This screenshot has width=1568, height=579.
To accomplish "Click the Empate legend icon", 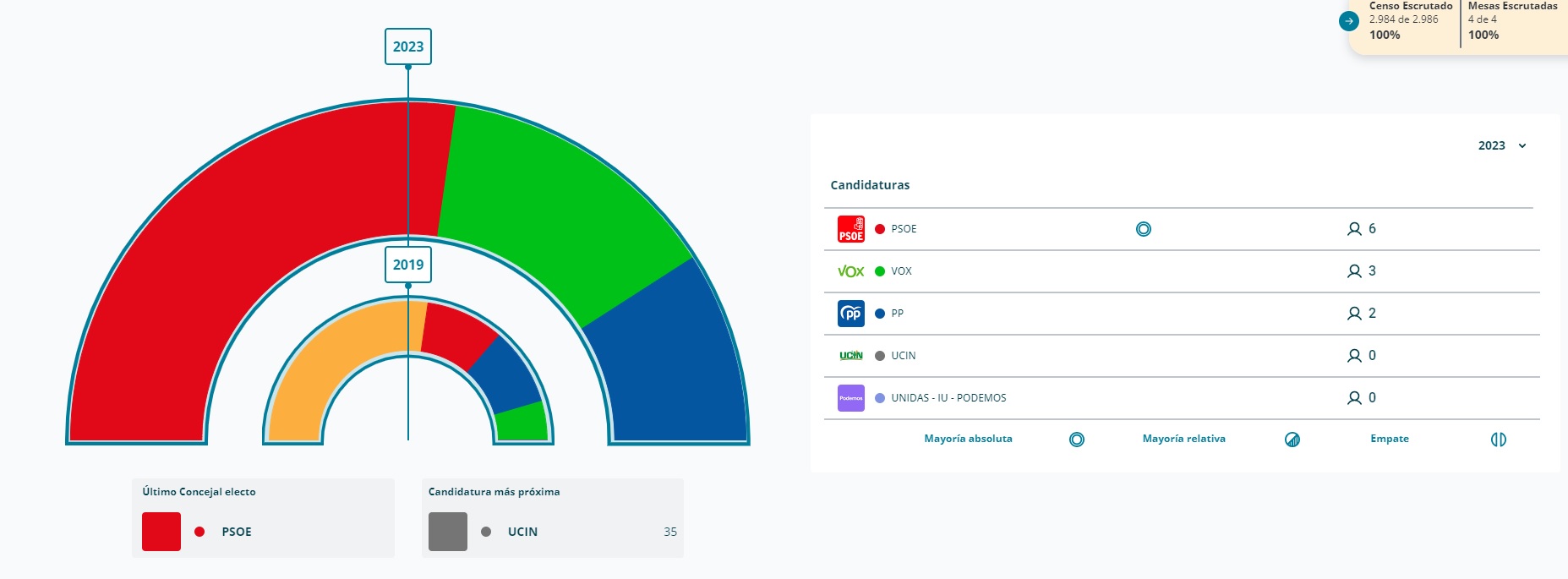I will [x=1499, y=440].
